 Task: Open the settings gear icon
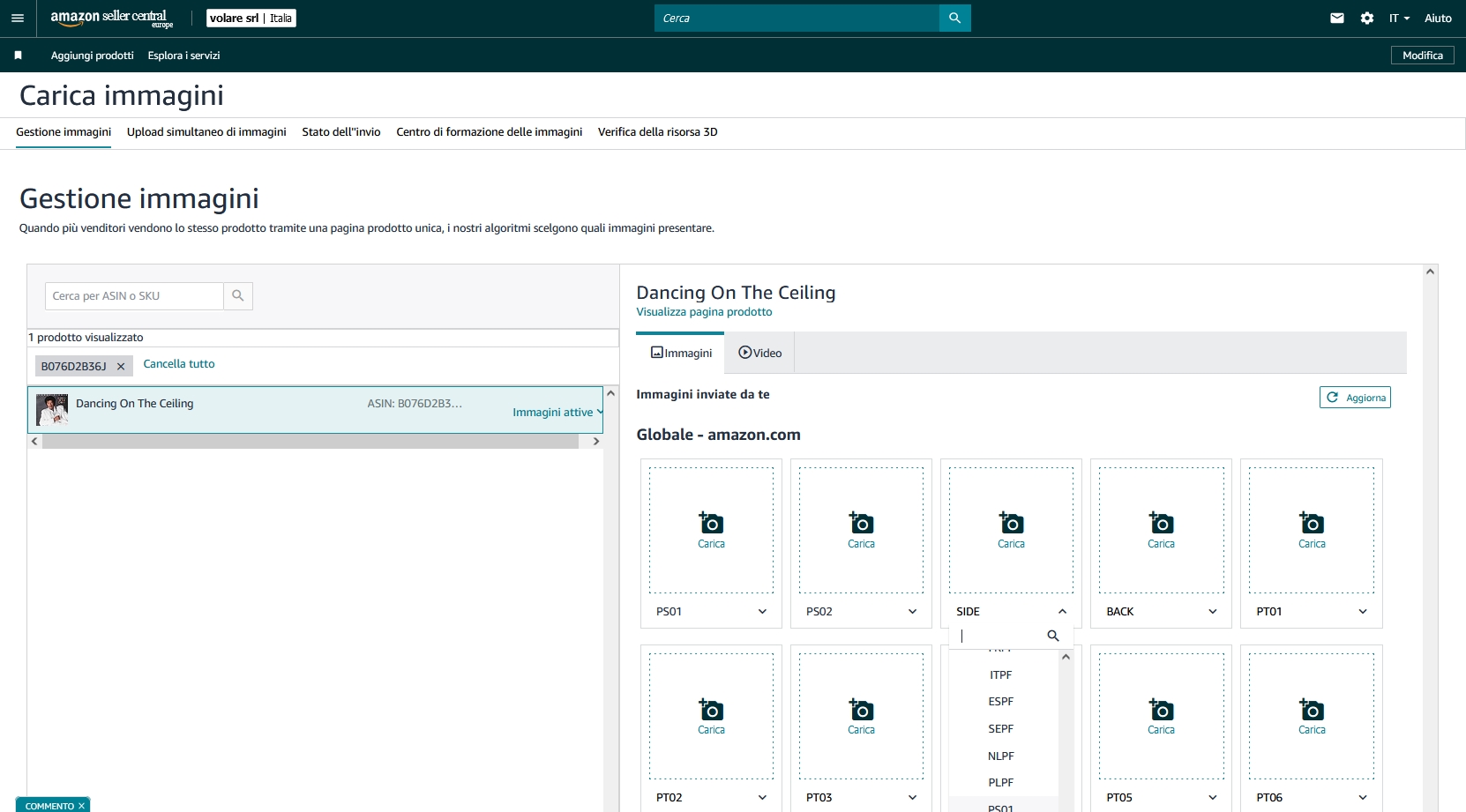click(x=1366, y=19)
